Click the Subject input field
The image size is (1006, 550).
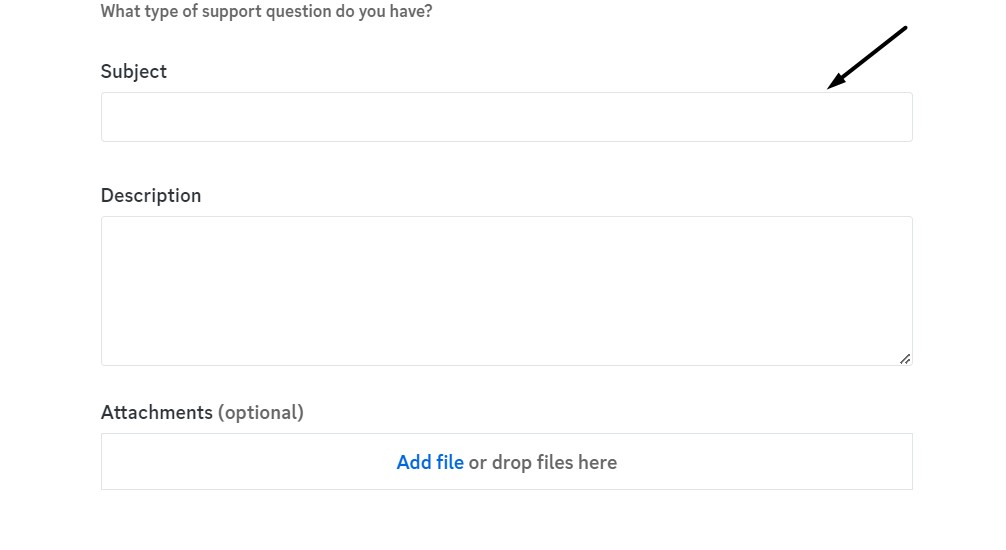pyautogui.click(x=506, y=117)
